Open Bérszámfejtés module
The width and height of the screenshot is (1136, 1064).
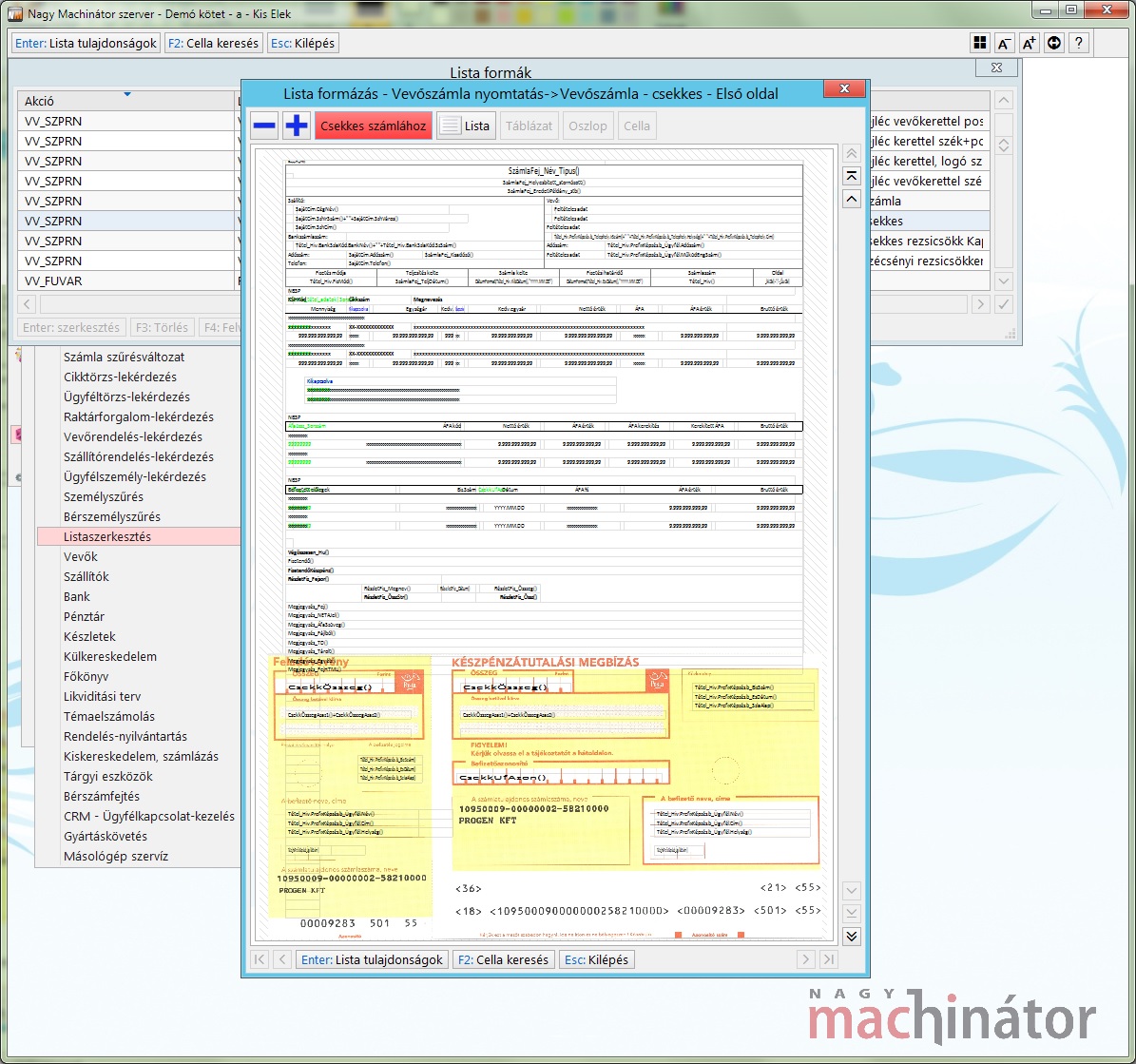tap(102, 796)
